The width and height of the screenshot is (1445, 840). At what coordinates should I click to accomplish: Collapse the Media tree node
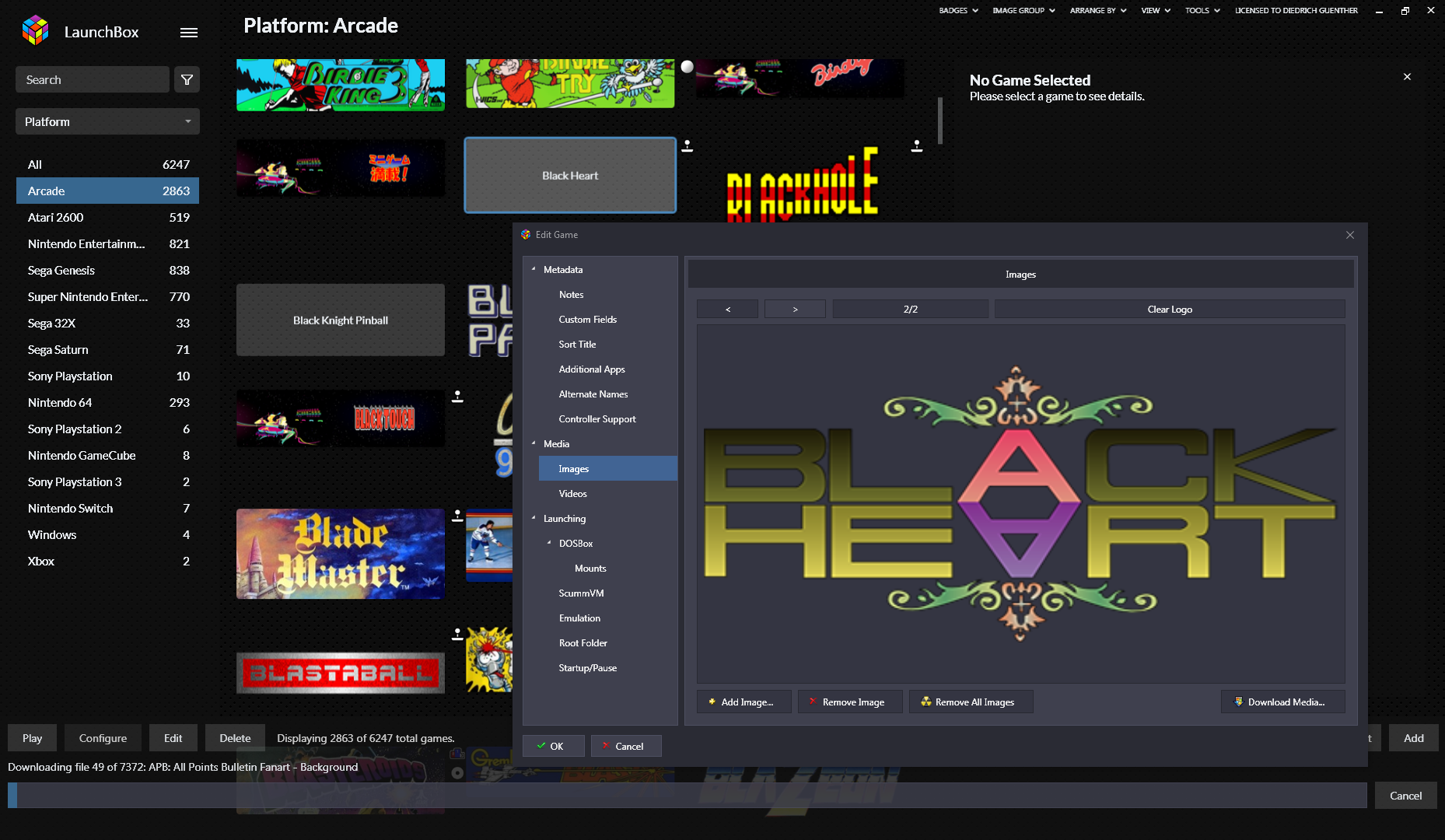tap(534, 443)
